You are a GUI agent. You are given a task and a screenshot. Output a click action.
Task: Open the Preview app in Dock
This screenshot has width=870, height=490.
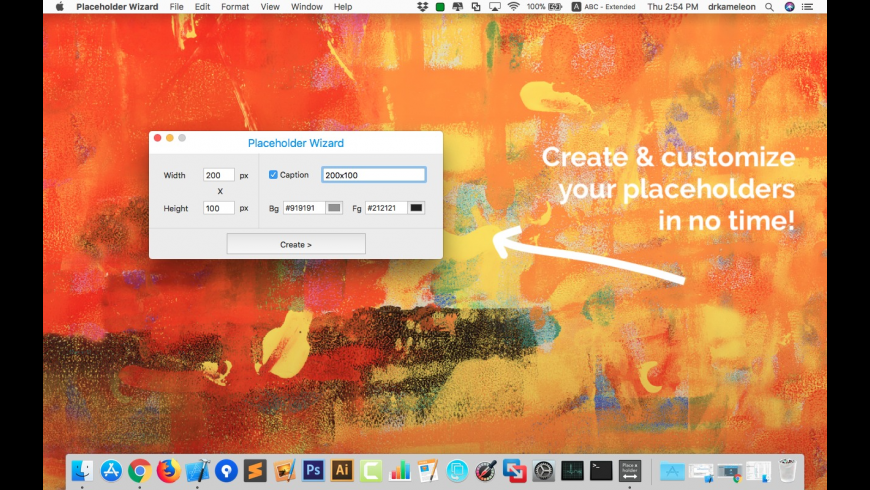pos(284,471)
